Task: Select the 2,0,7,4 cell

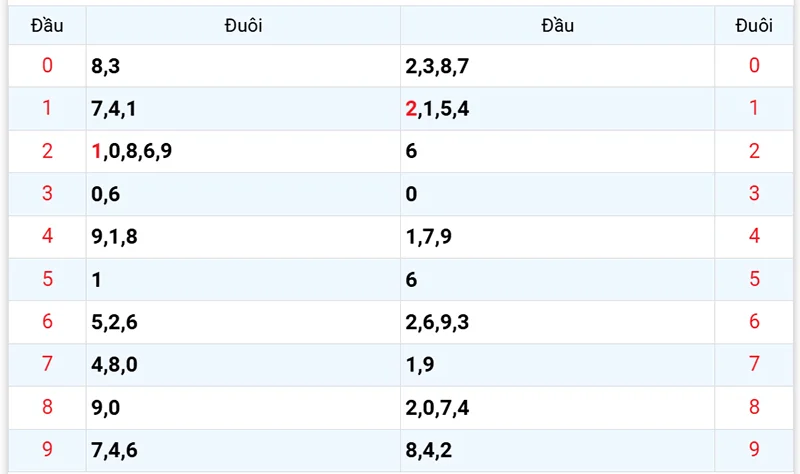Action: 437,408
